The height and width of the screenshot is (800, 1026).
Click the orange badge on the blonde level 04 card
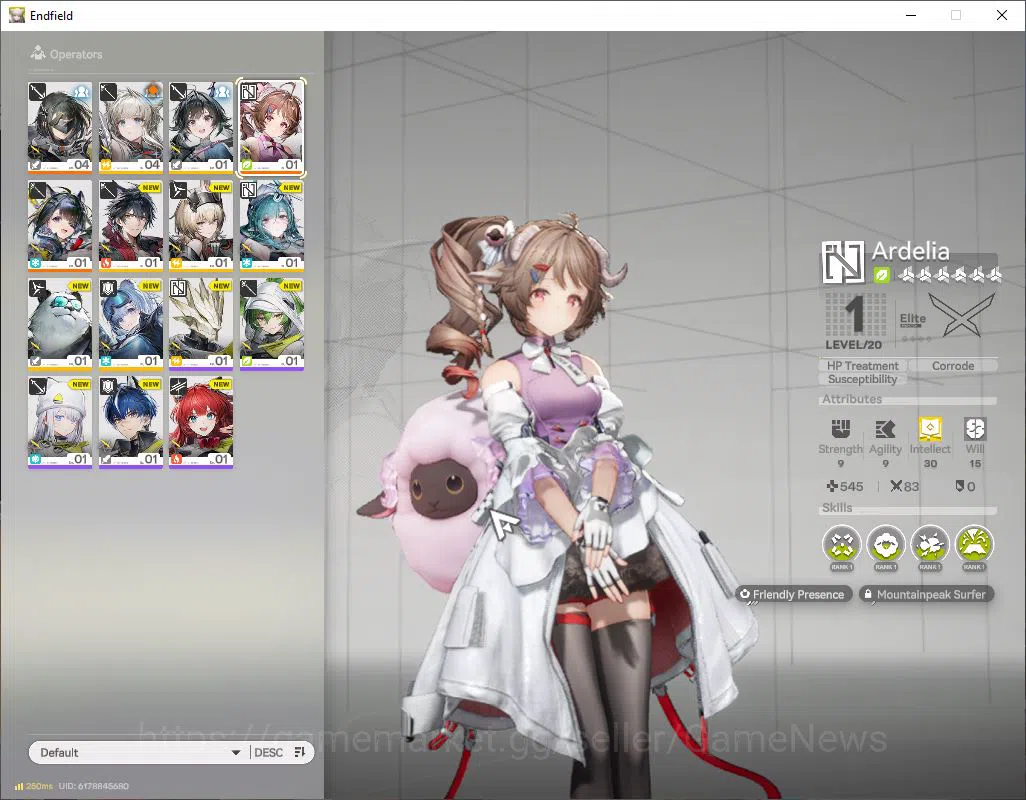pos(152,91)
